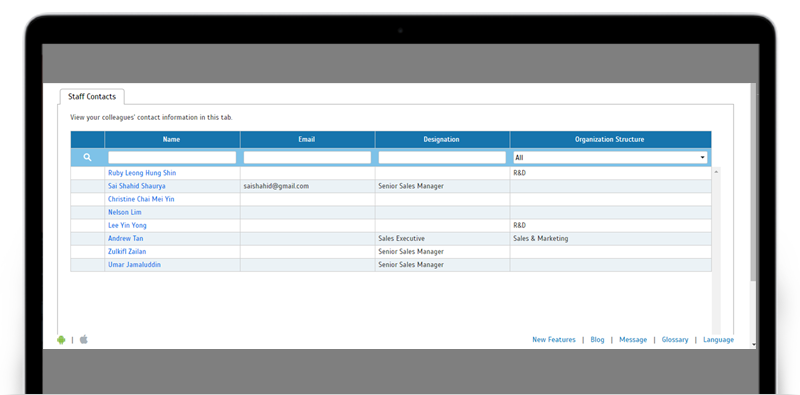Sort by the Designation column header
The width and height of the screenshot is (800, 395).
click(442, 139)
